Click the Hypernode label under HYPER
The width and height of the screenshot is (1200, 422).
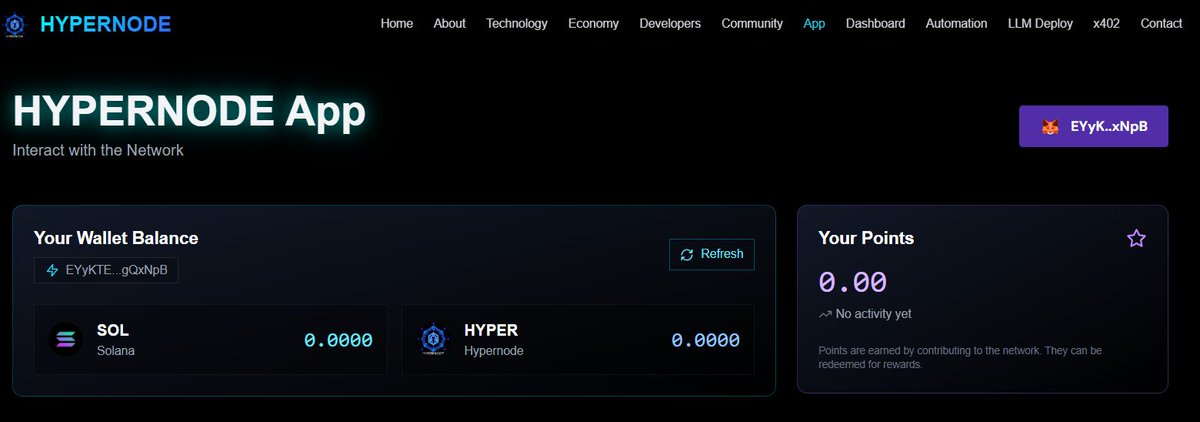click(x=494, y=351)
